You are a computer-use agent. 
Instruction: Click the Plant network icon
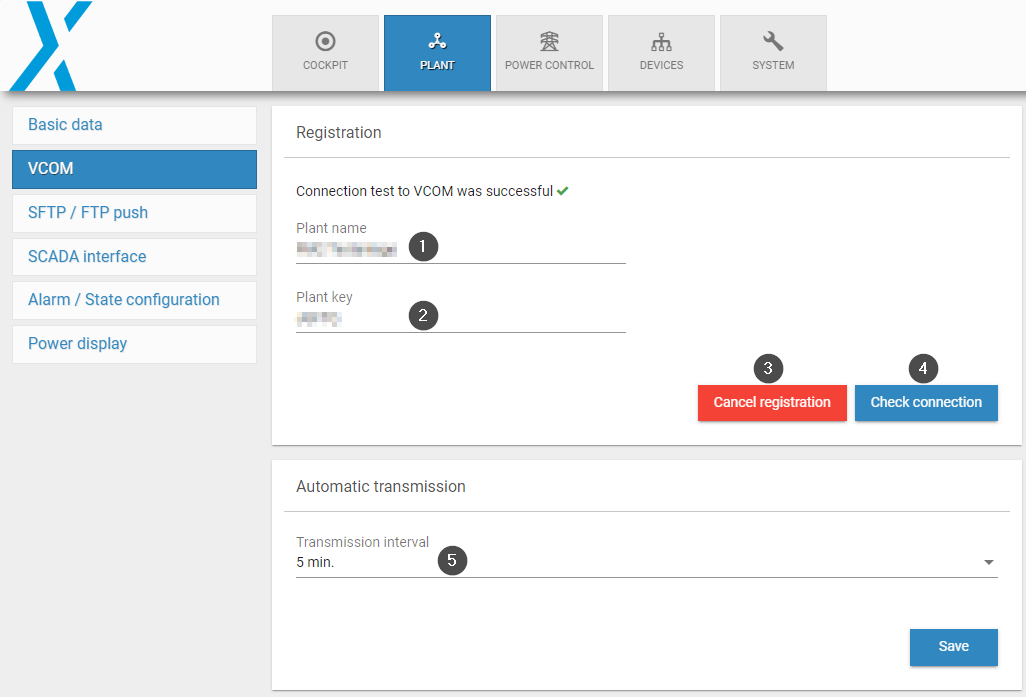[x=437, y=41]
